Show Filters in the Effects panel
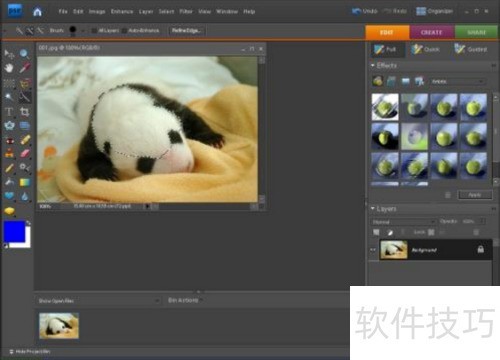Screen dimensions: 500x360 click(x=377, y=81)
